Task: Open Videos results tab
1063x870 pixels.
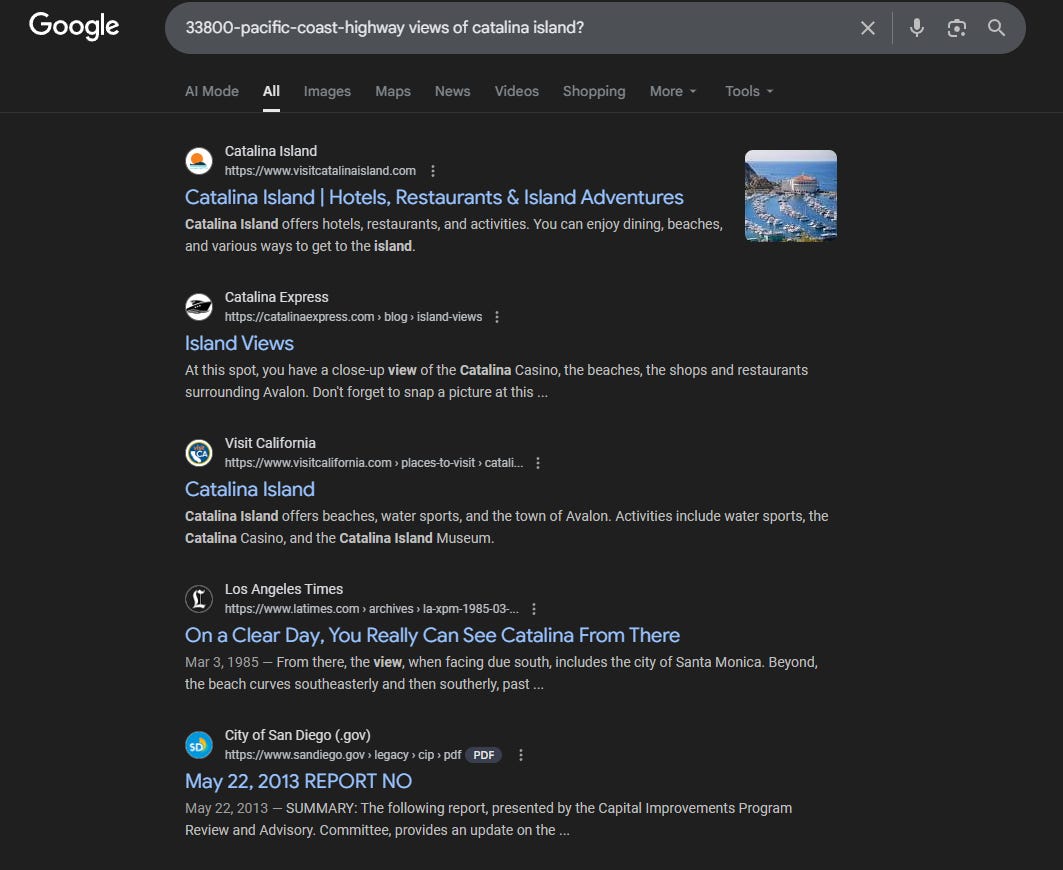Action: pyautogui.click(x=517, y=91)
